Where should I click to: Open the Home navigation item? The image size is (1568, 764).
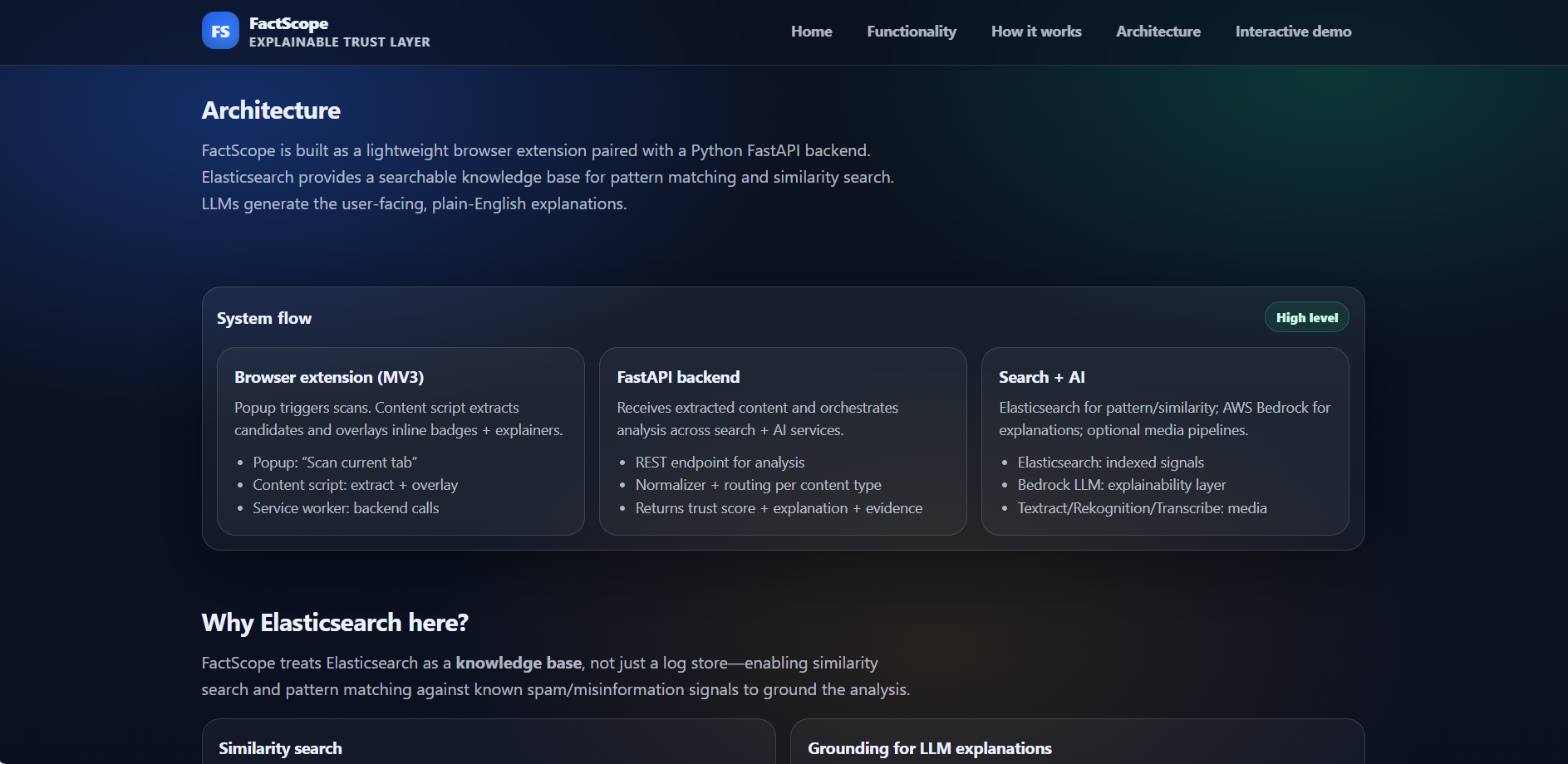[x=811, y=31]
